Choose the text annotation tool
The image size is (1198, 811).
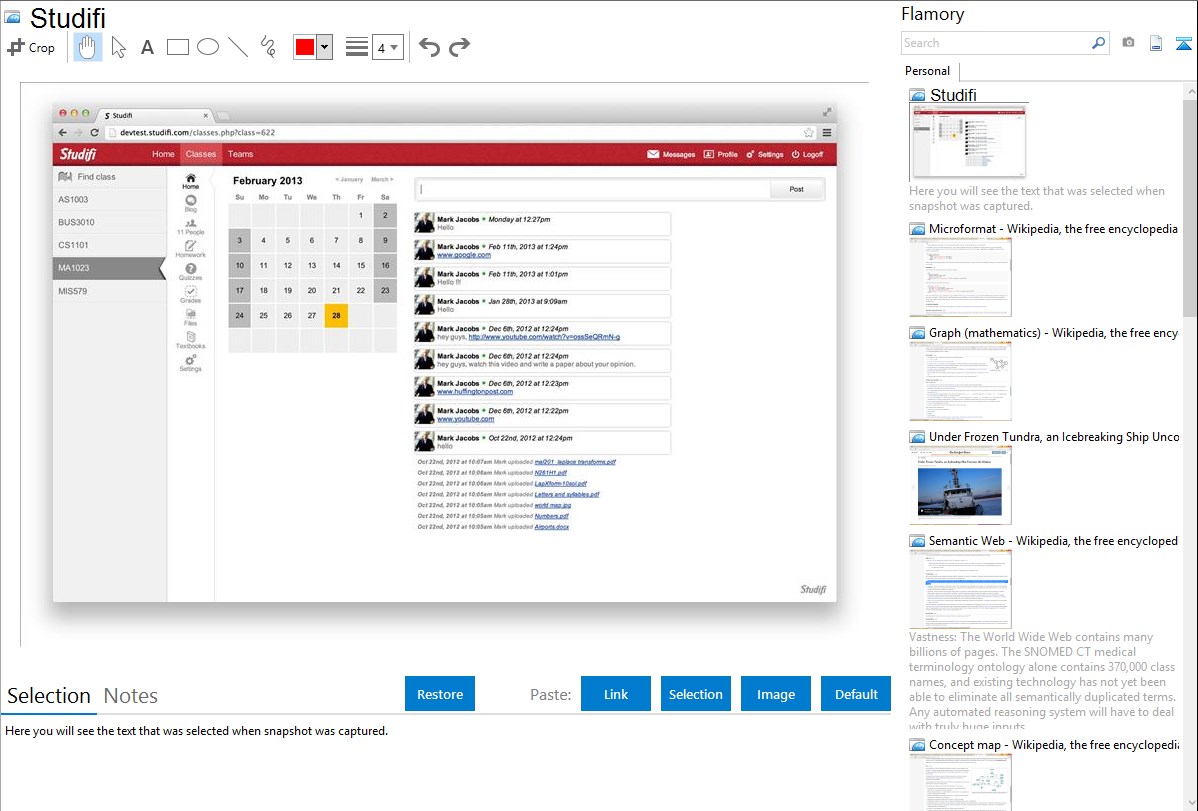click(147, 47)
